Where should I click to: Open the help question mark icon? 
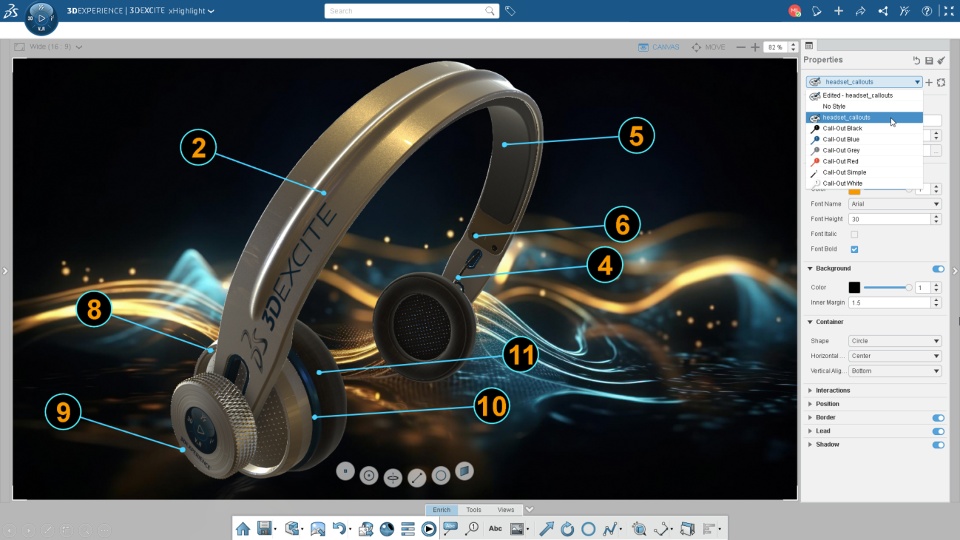pos(927,11)
